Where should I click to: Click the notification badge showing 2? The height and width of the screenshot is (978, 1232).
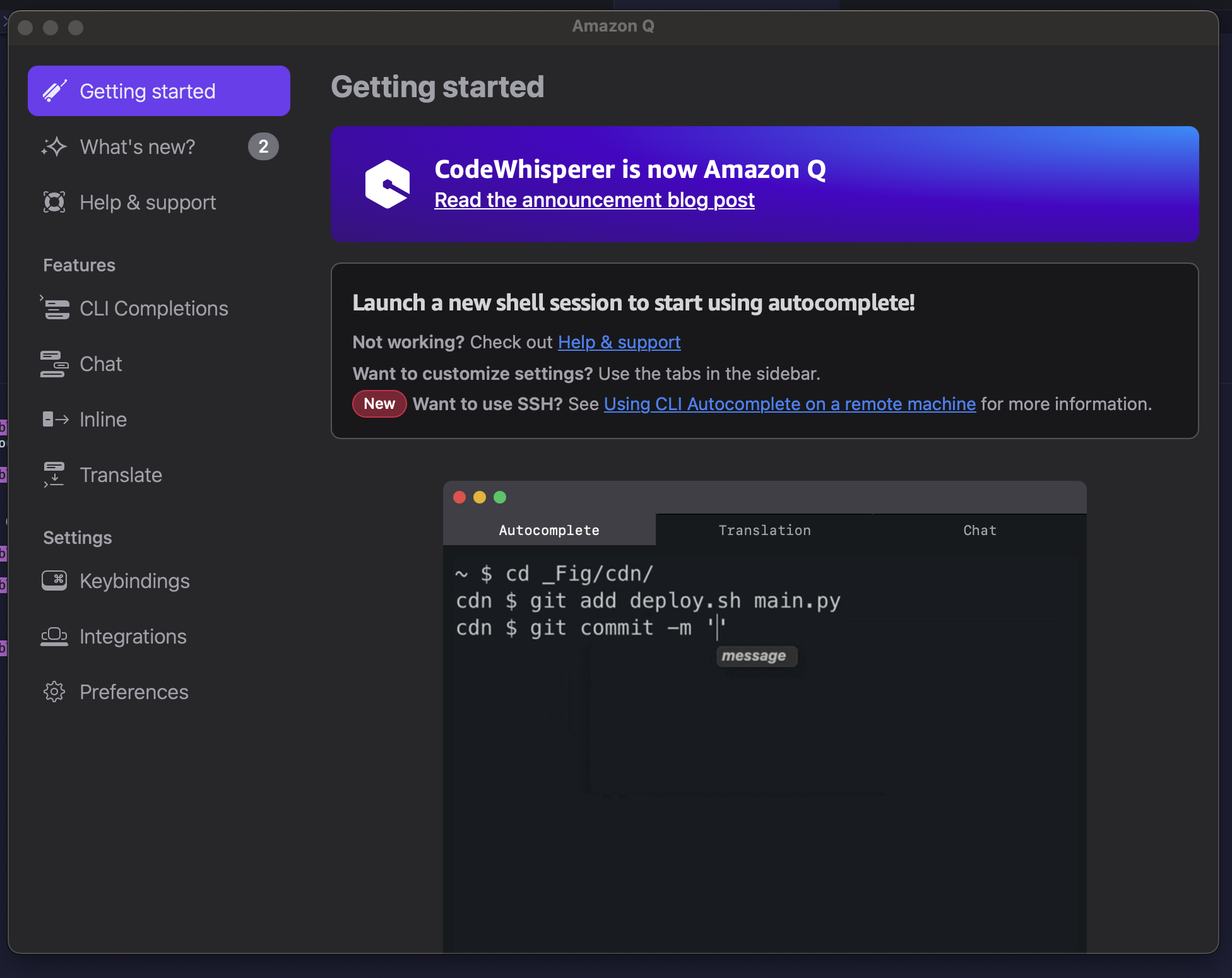263,146
